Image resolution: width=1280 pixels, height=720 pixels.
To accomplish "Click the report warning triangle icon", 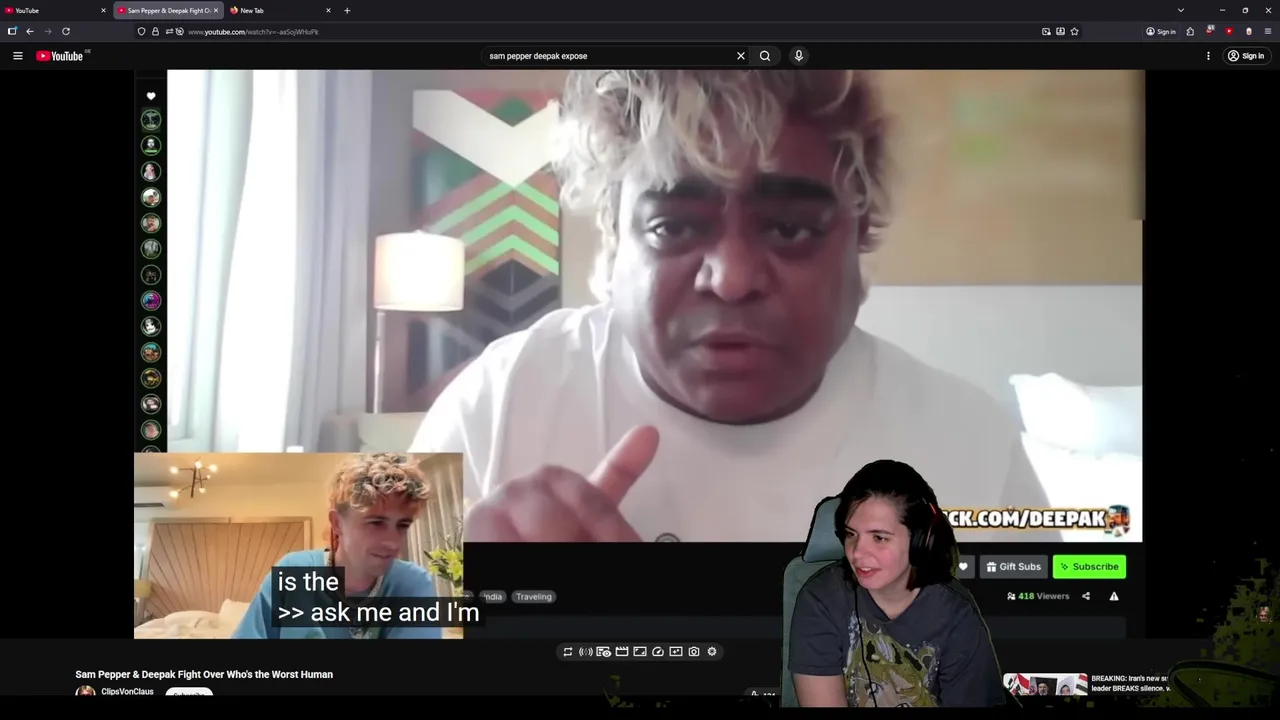I will click(x=1114, y=596).
